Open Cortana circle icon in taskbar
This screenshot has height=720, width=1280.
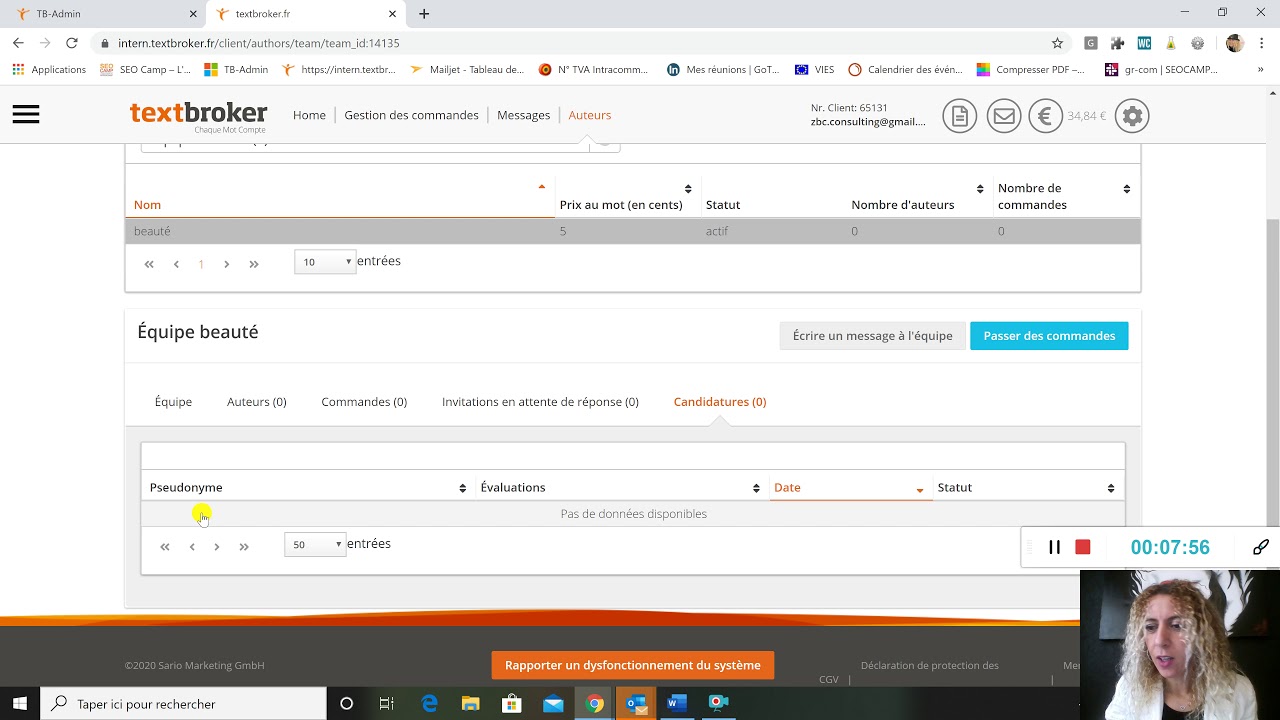click(x=346, y=704)
